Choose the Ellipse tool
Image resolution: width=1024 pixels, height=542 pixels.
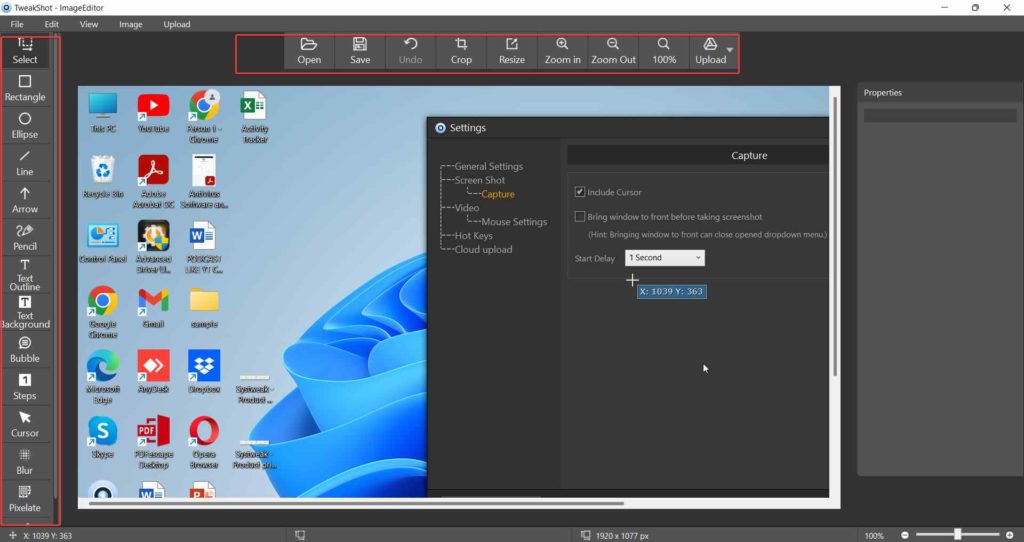tap(25, 125)
